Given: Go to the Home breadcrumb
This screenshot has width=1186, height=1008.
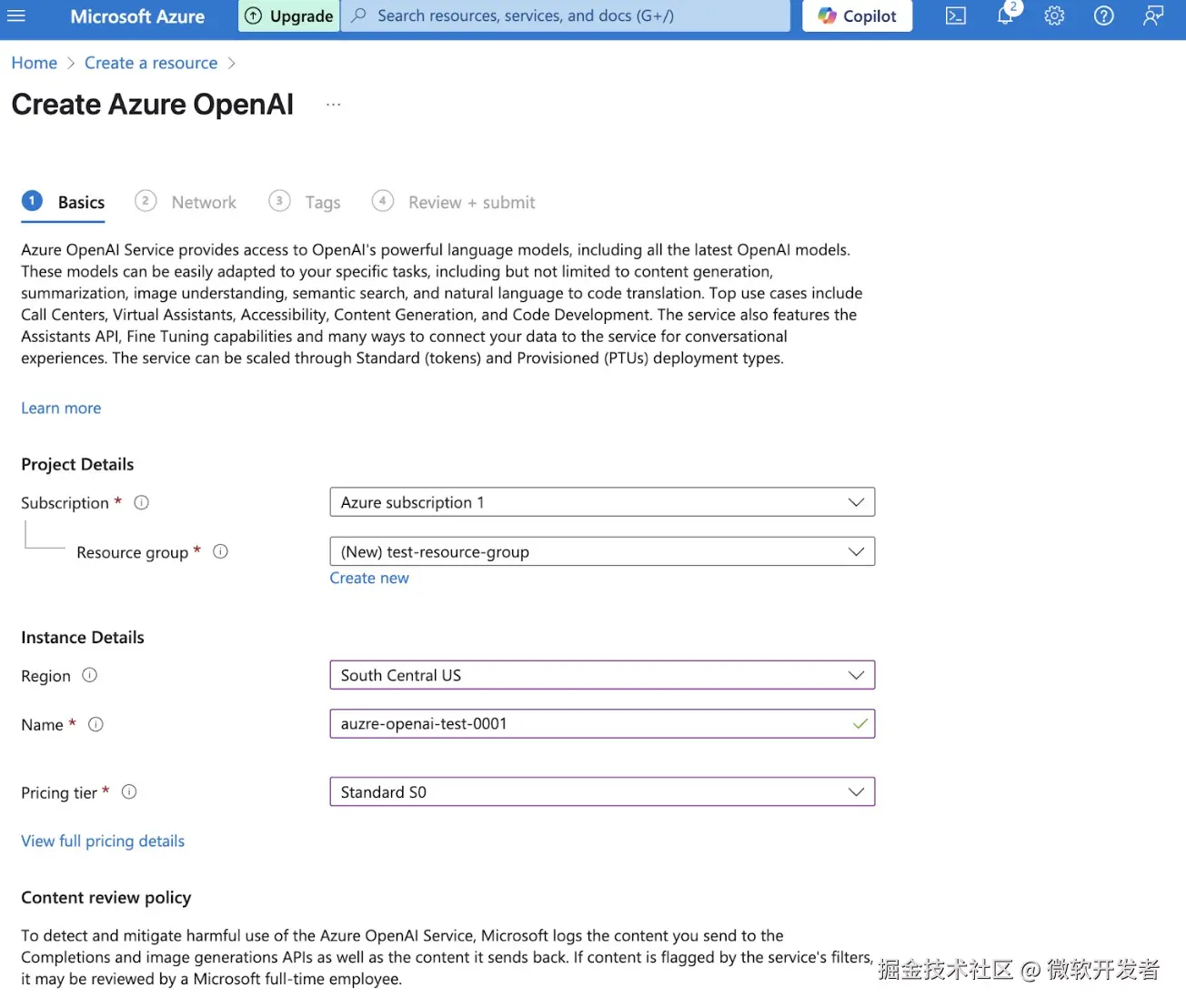Looking at the screenshot, I should point(35,63).
